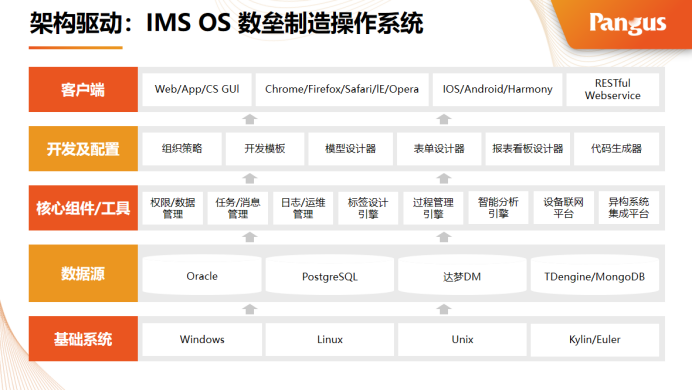Select the 核心组件/工具 layer label

coord(83,208)
